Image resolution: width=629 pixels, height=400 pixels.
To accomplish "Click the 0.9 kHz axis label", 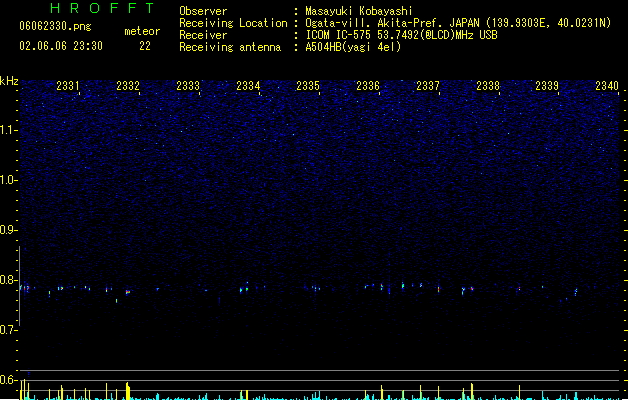I will pyautogui.click(x=9, y=230).
